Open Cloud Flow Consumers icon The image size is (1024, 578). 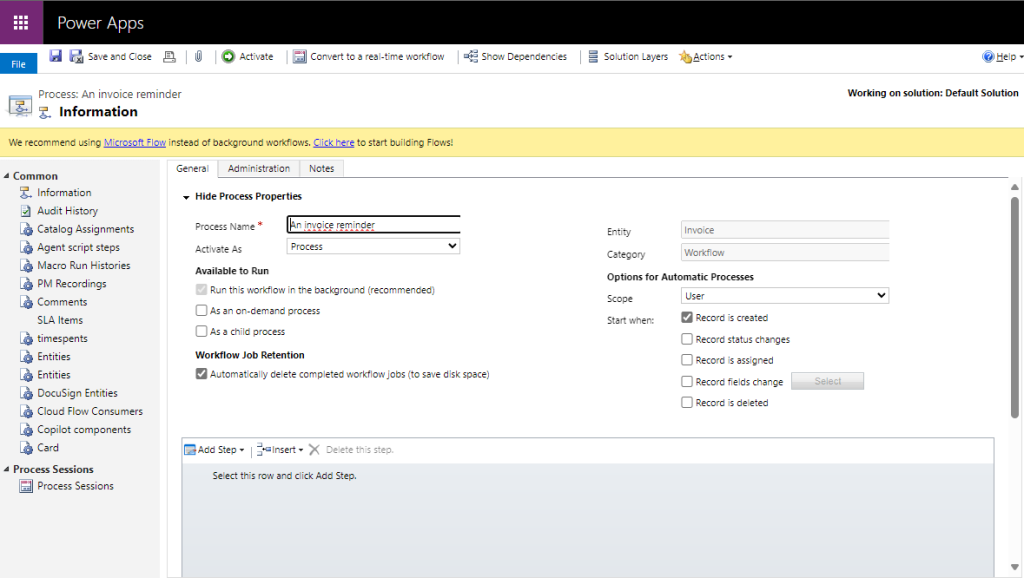[x=26, y=411]
